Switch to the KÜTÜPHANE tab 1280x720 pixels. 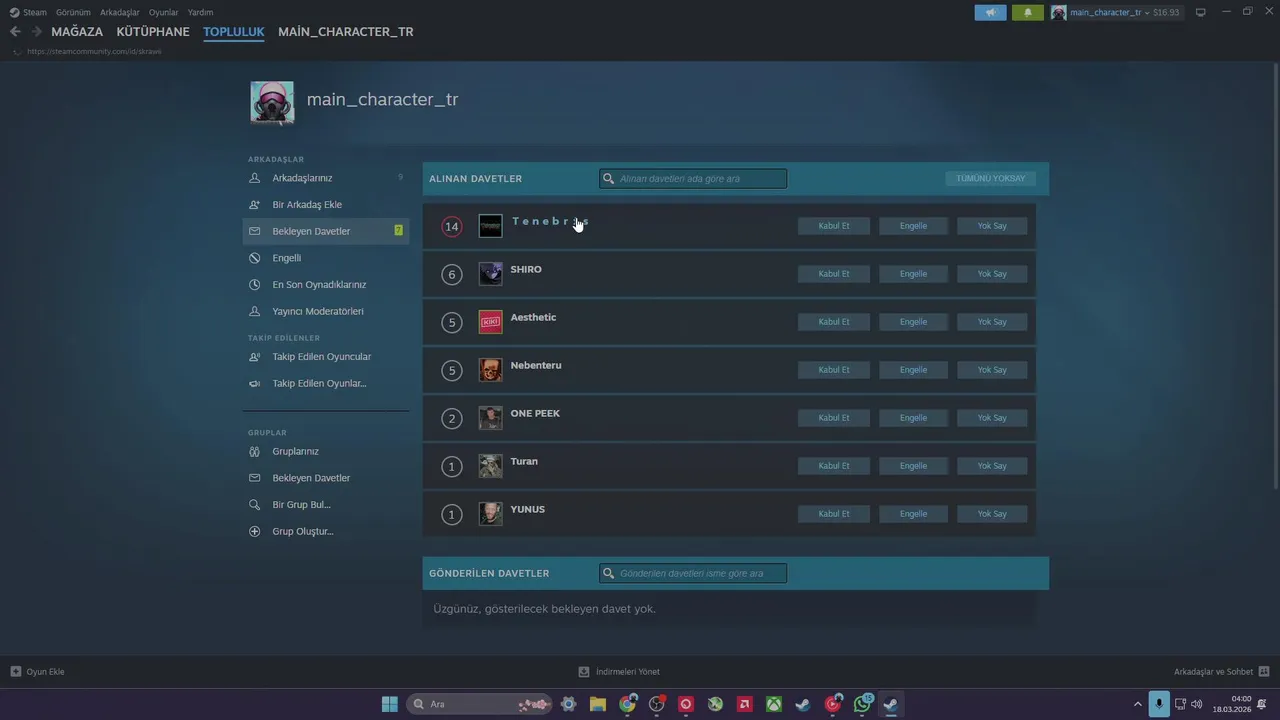point(153,32)
